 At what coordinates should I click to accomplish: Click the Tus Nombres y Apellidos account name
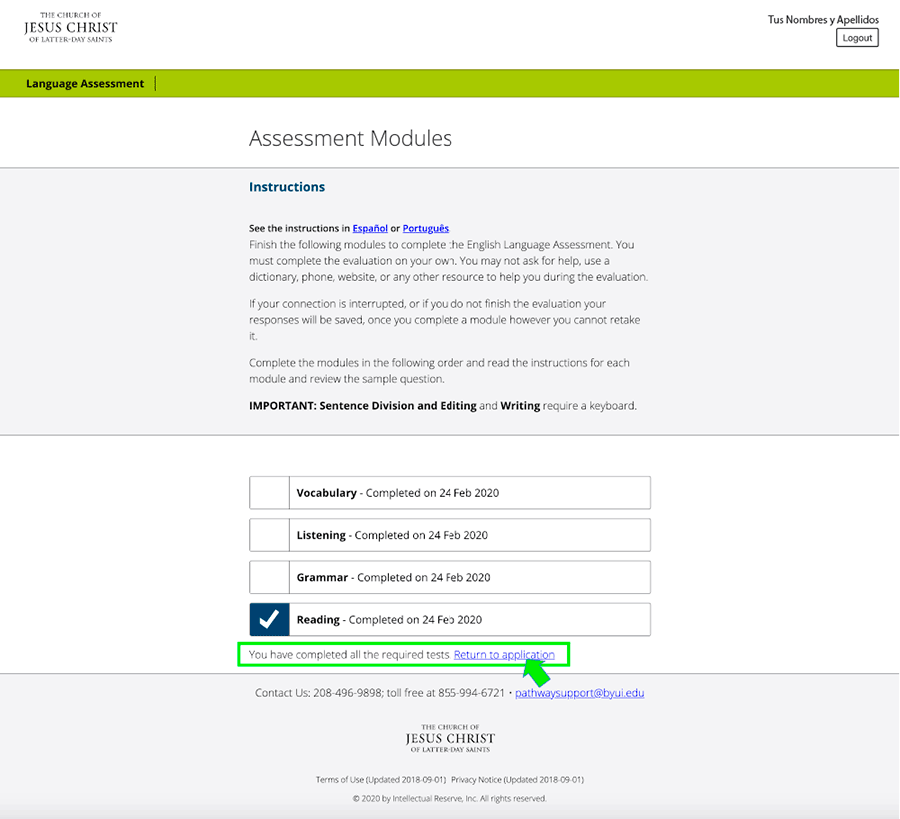pyautogui.click(x=822, y=19)
